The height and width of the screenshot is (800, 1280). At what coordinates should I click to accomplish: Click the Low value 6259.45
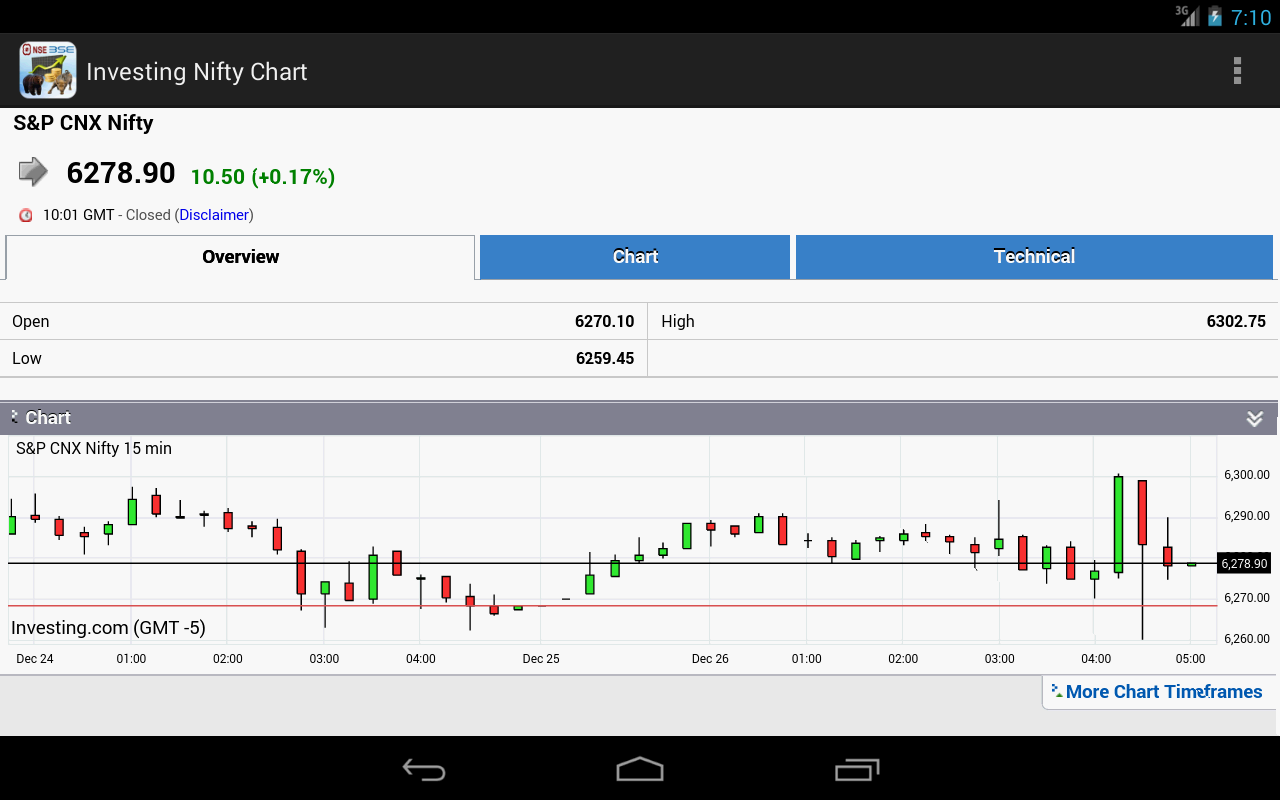pyautogui.click(x=604, y=358)
